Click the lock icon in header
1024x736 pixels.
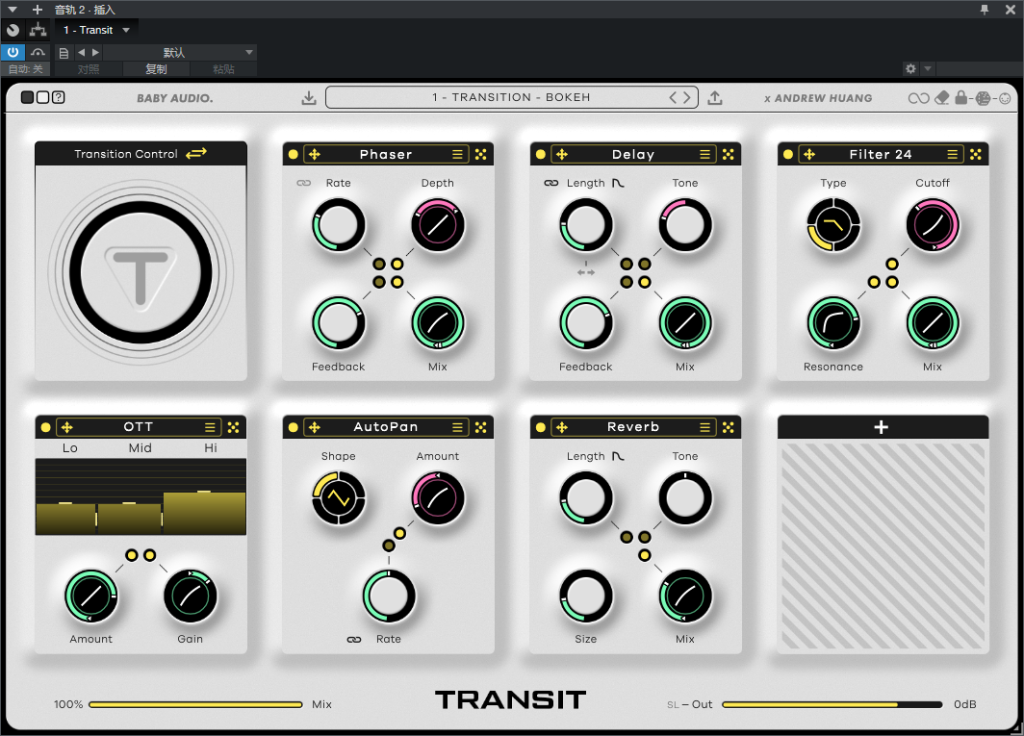(x=961, y=97)
